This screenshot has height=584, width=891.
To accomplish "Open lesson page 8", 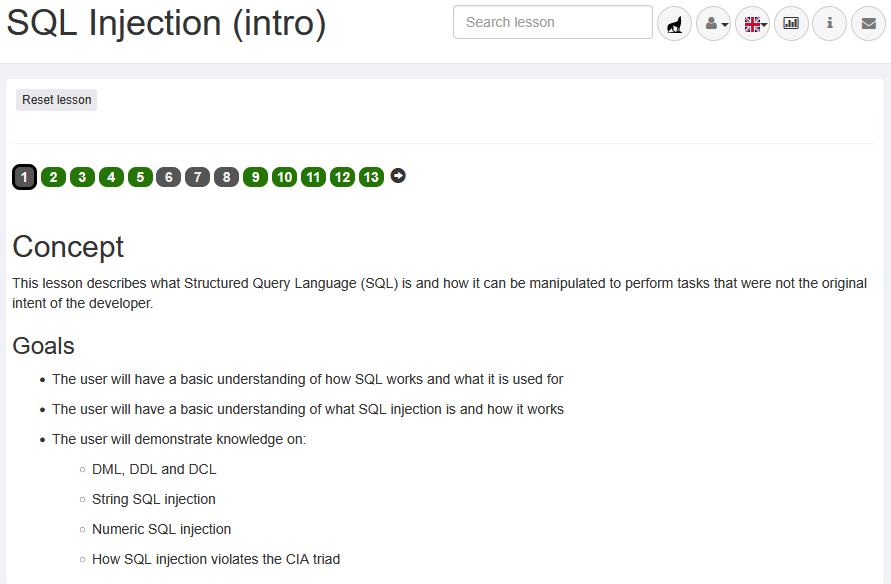I will point(227,177).
